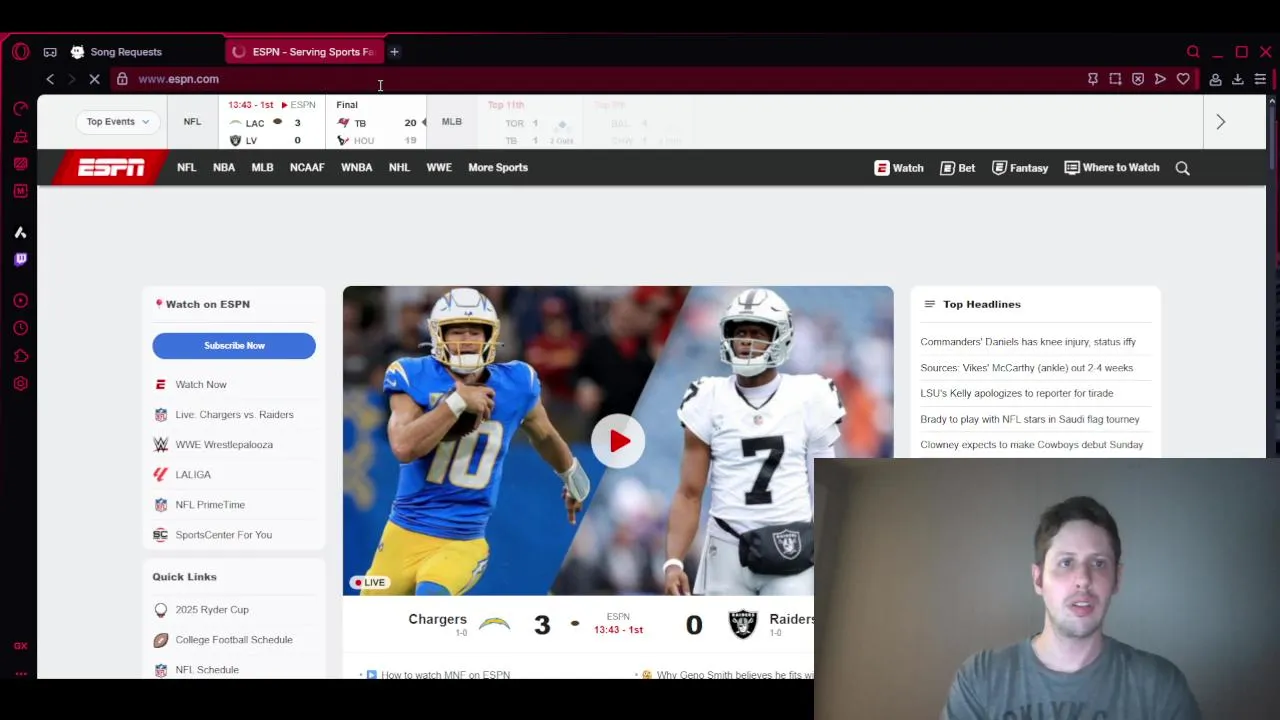The height and width of the screenshot is (720, 1280).
Task: Open the Opera menu logo button
Action: pos(20,52)
